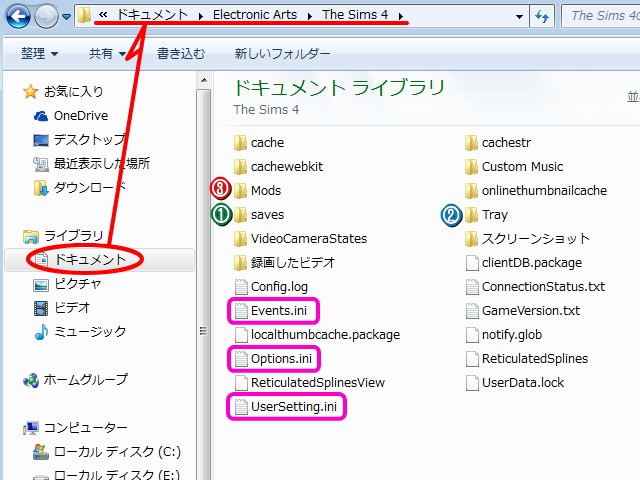Click 書き込む in the toolbar

pyautogui.click(x=181, y=53)
